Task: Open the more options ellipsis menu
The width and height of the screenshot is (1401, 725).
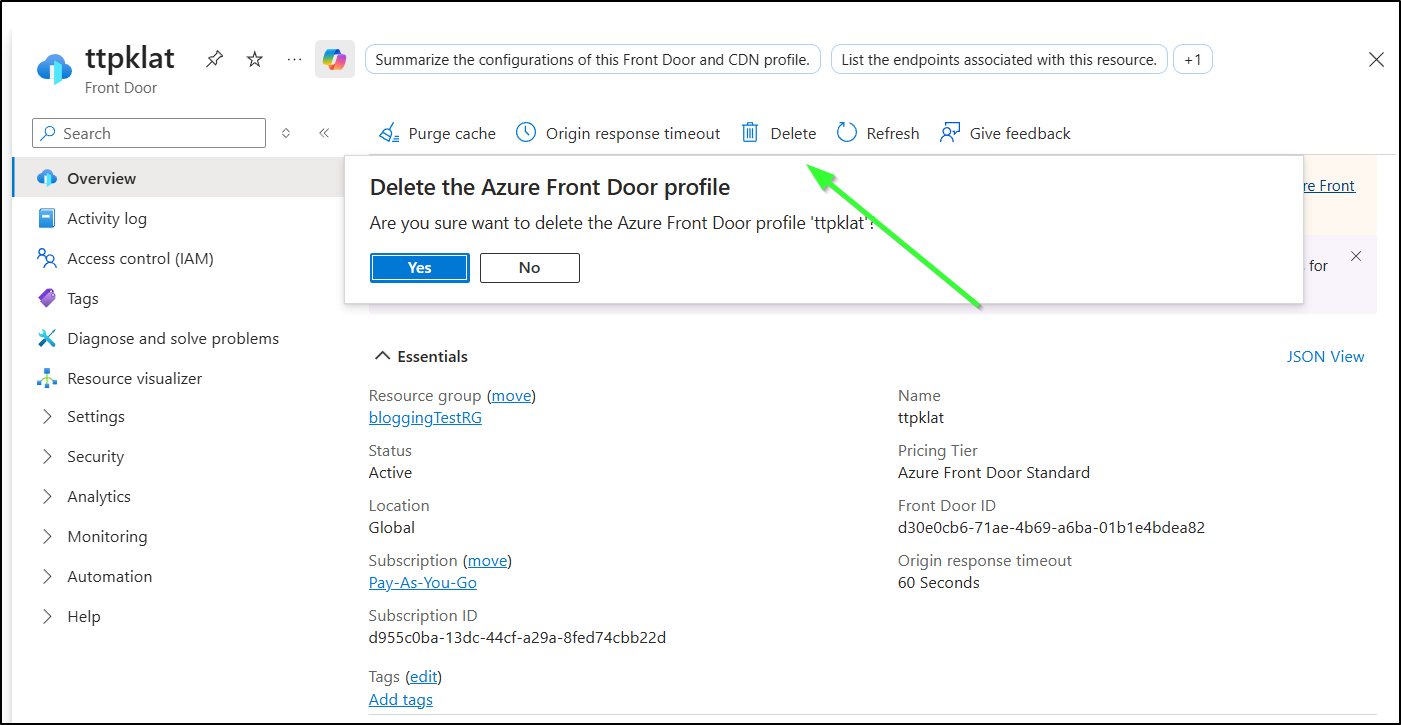Action: tap(294, 60)
